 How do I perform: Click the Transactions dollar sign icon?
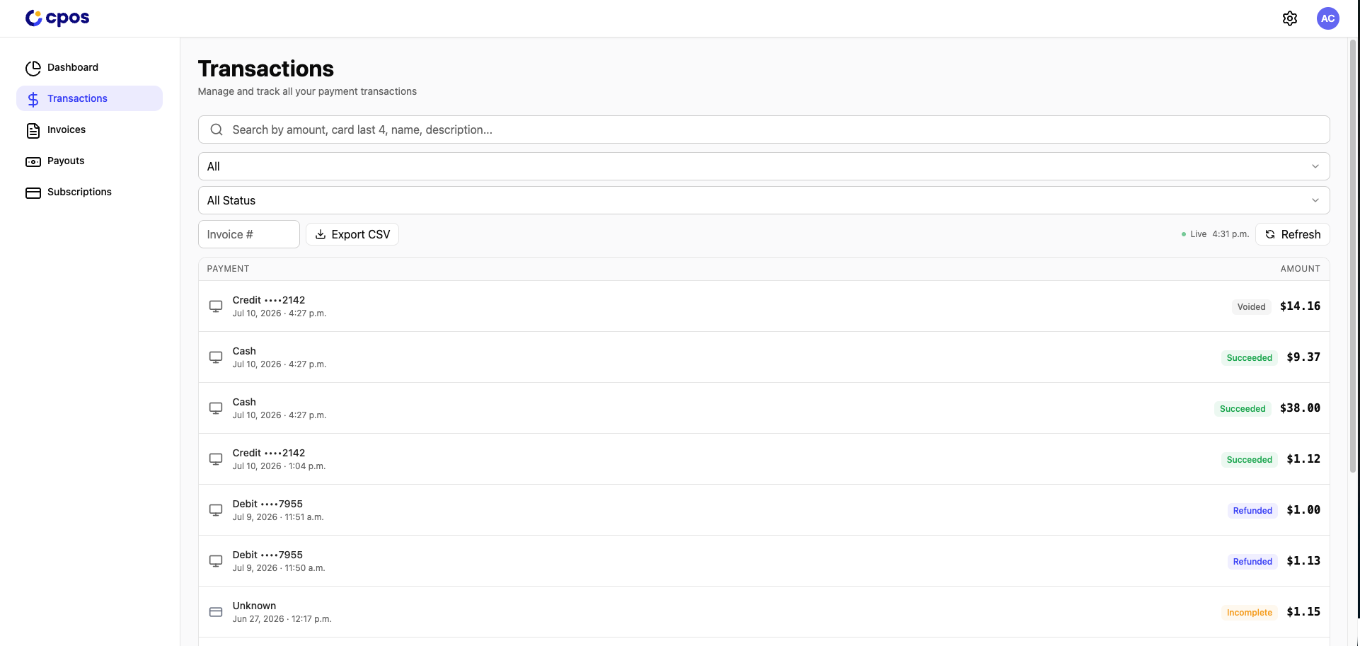tap(33, 99)
